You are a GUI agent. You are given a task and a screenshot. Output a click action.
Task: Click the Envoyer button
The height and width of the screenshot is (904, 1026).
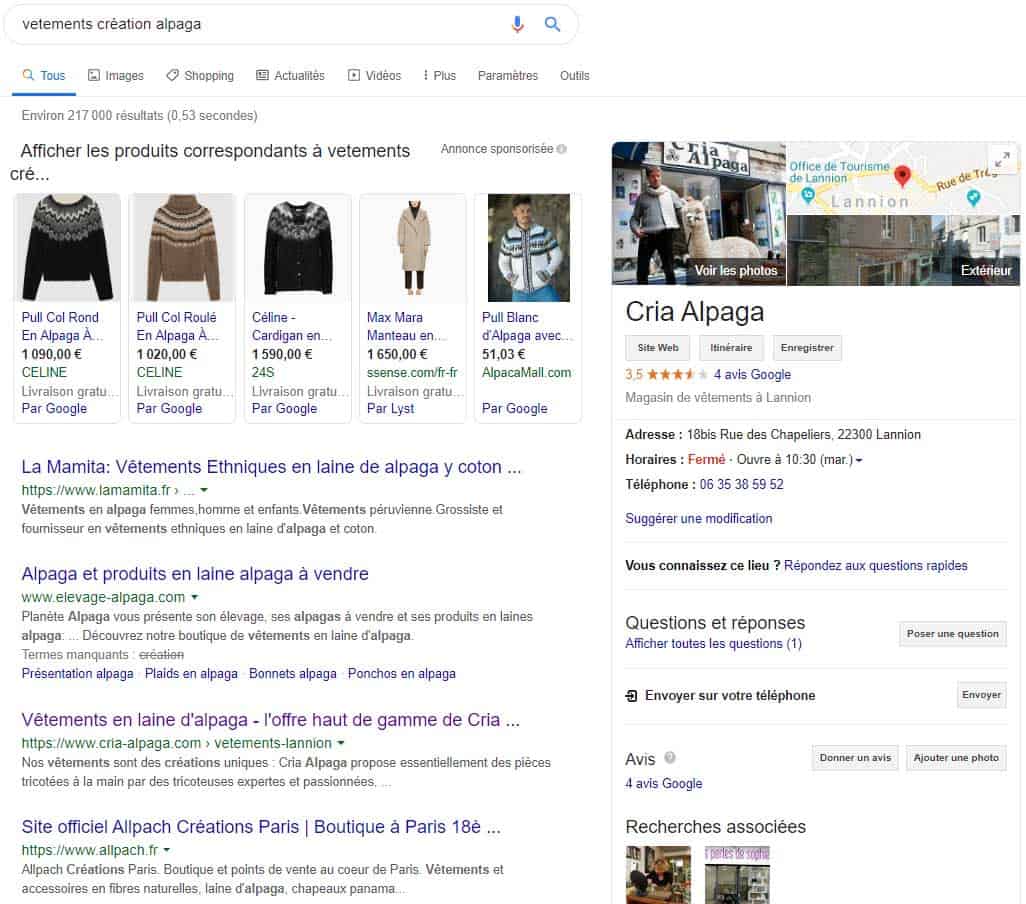point(982,695)
